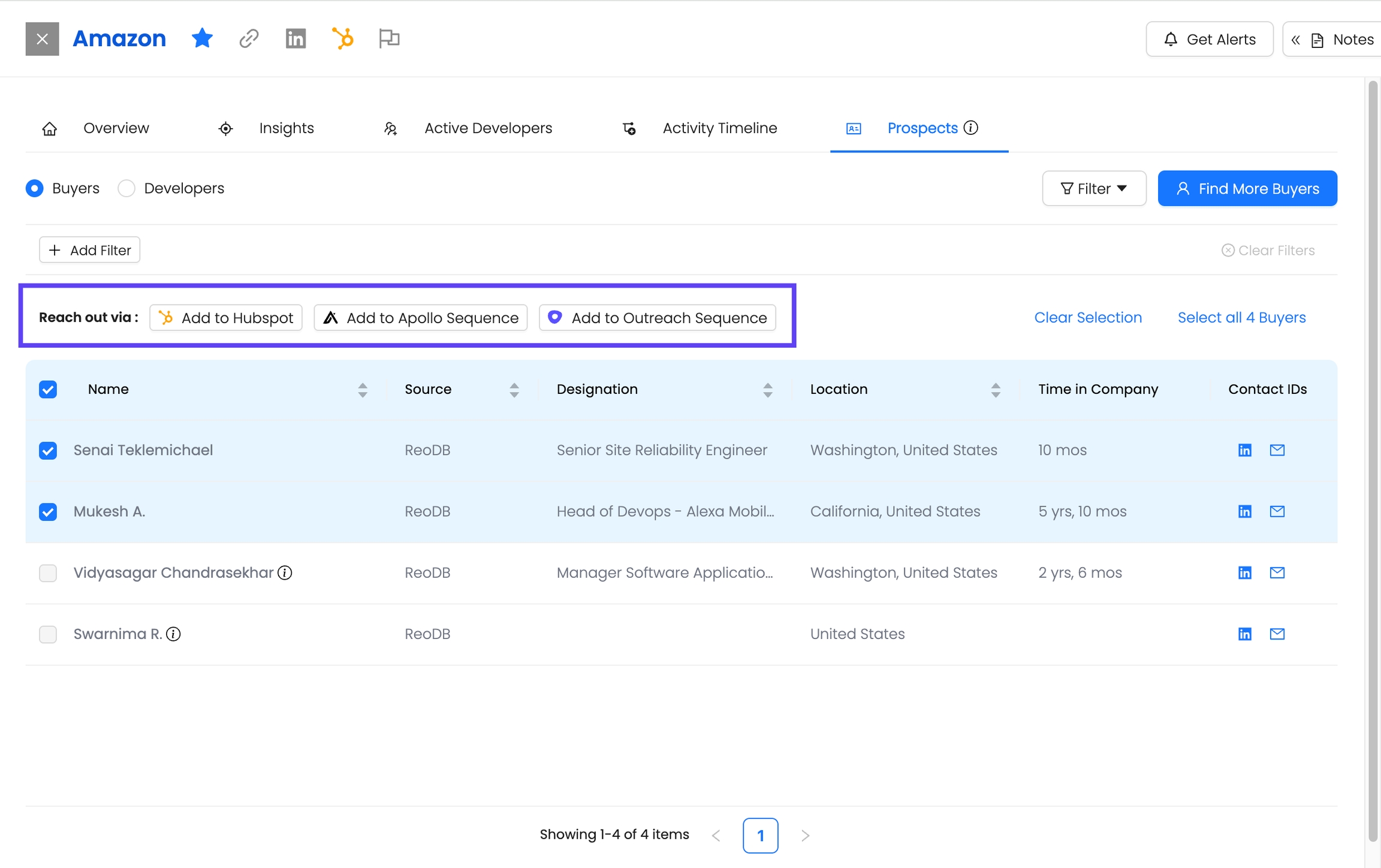Open Senai Teklemichael's LinkedIn contact icon
Viewport: 1381px width, 868px height.
(1244, 450)
